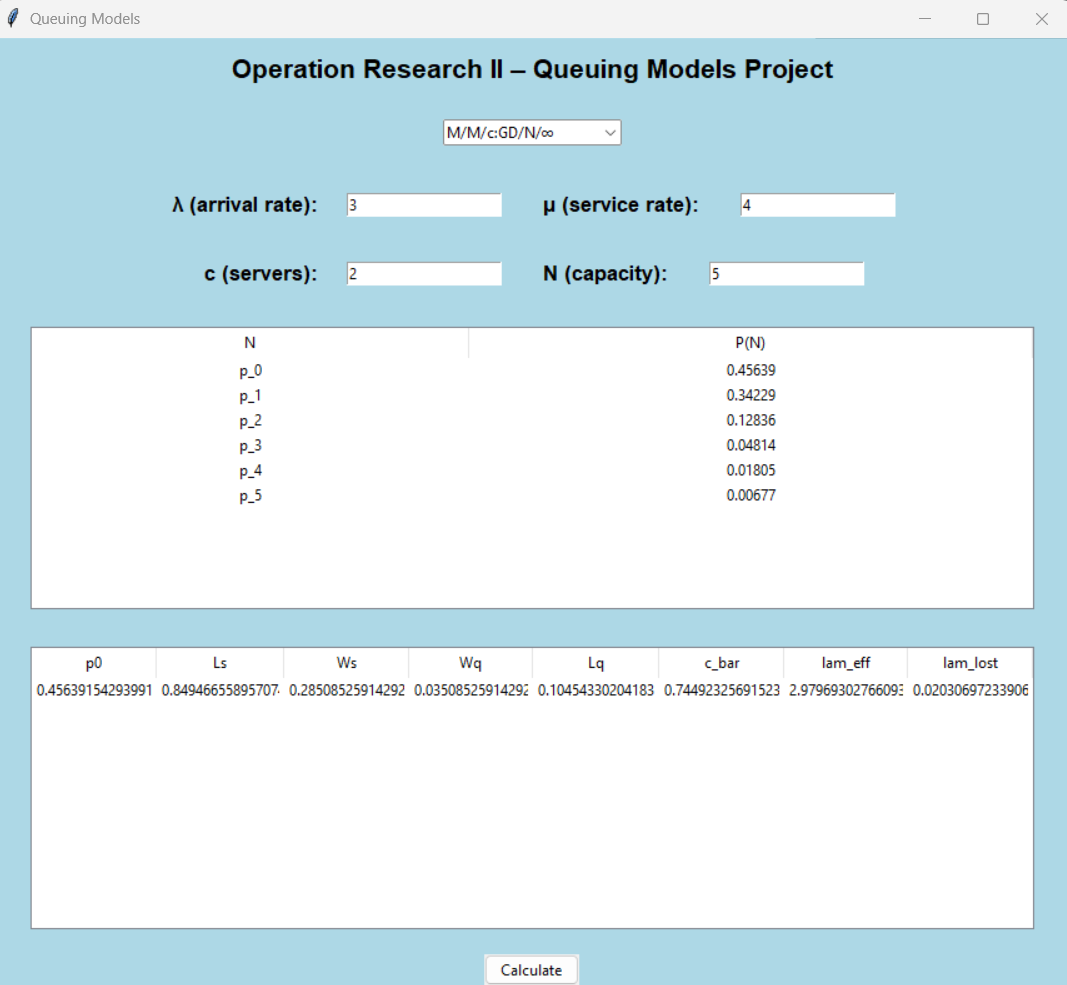The height and width of the screenshot is (985, 1067).
Task: Select the p0 result 0.45639154293991
Action: (x=94, y=690)
